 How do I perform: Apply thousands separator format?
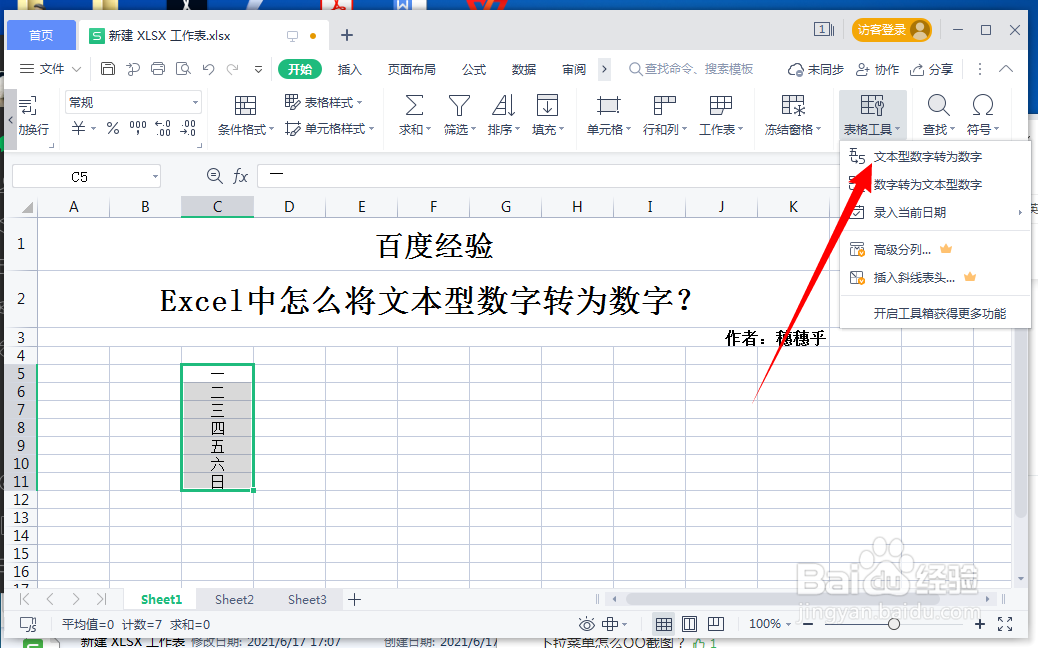click(x=138, y=128)
